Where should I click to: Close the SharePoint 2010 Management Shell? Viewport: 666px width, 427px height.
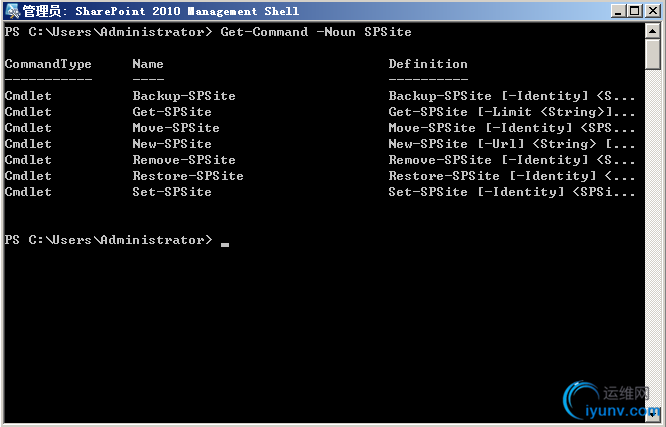[x=652, y=10]
